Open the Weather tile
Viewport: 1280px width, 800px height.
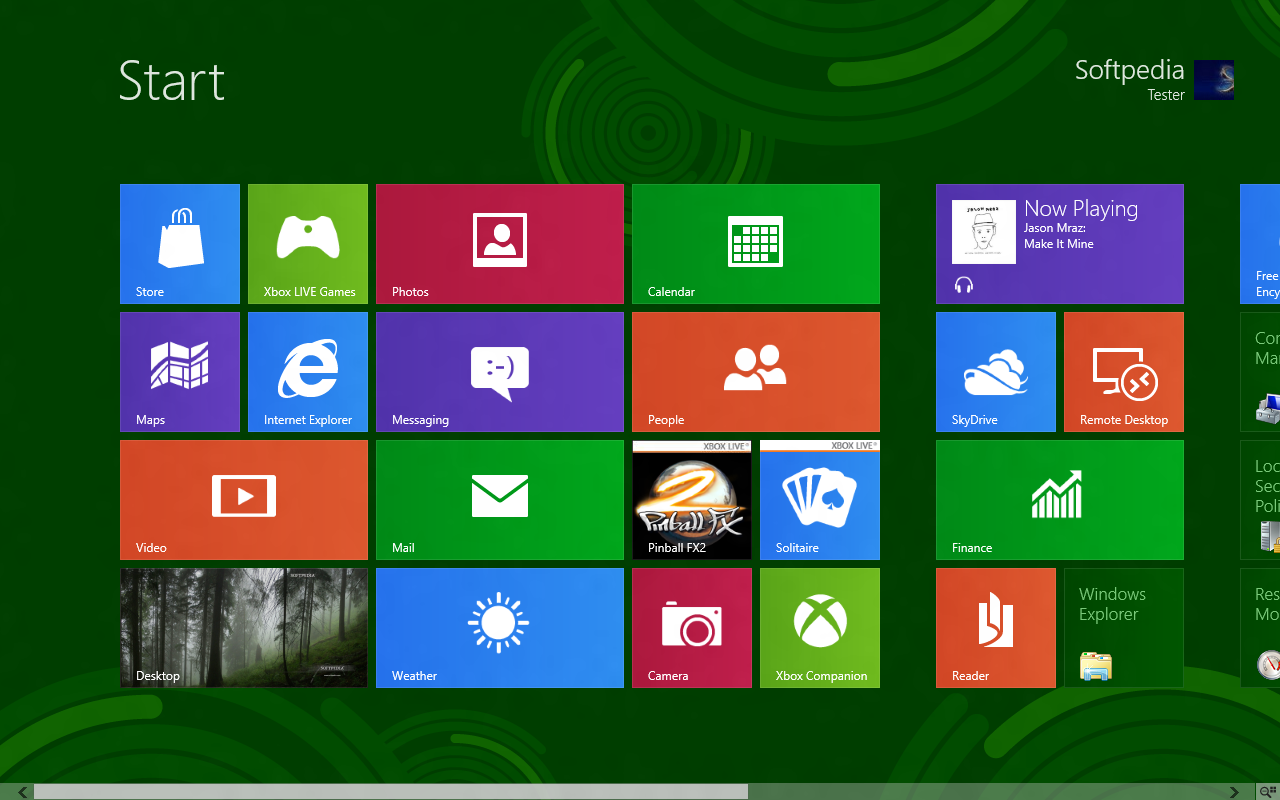click(x=500, y=627)
